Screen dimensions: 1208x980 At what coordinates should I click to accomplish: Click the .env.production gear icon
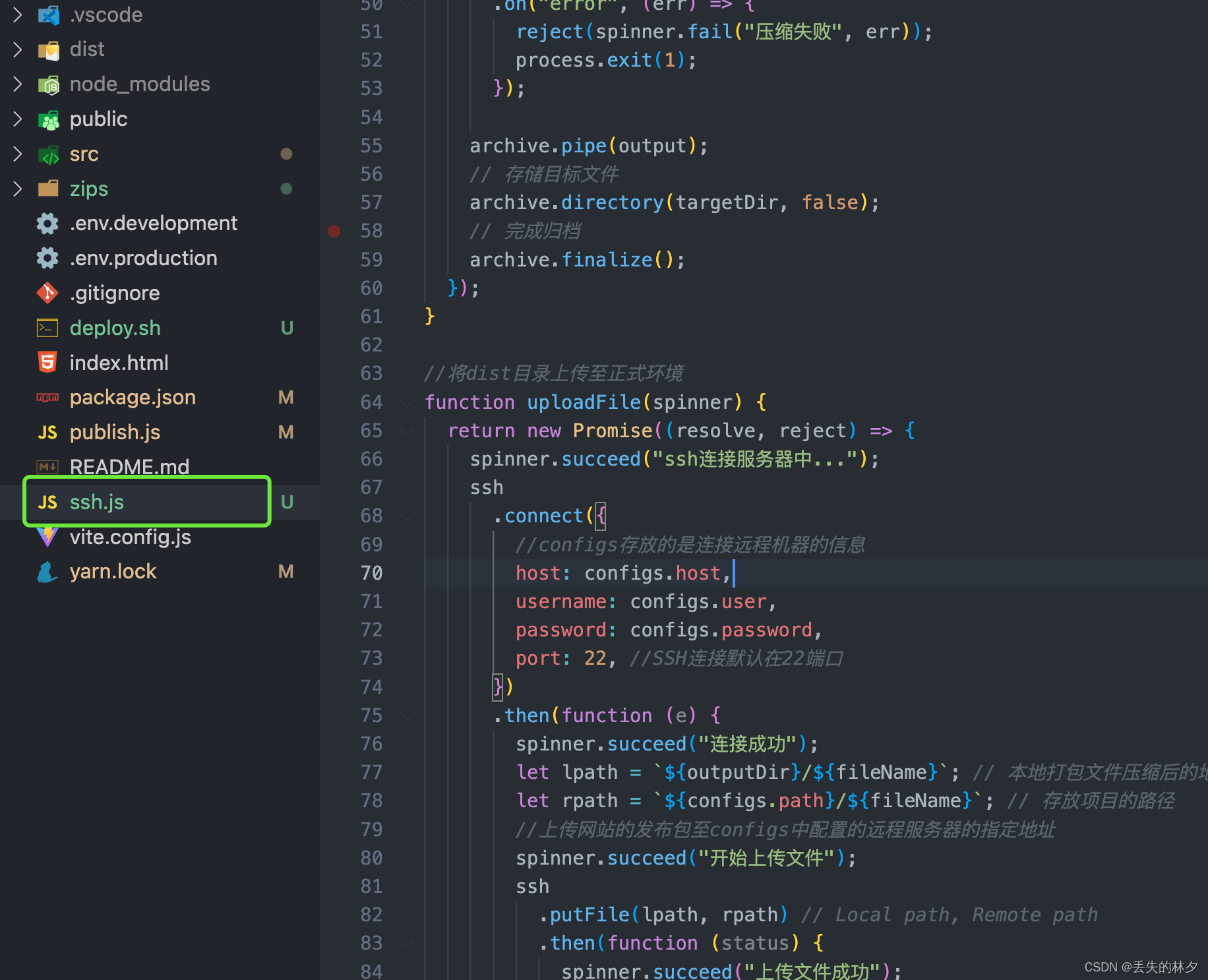[x=47, y=258]
